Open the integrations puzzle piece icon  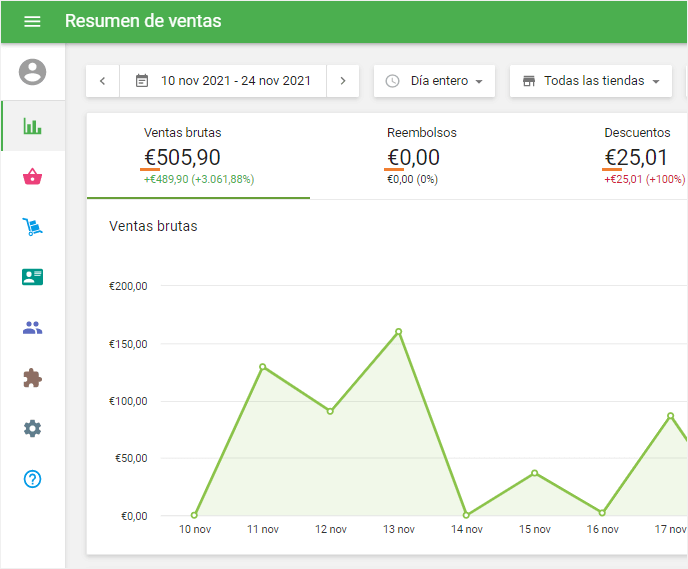(x=33, y=378)
